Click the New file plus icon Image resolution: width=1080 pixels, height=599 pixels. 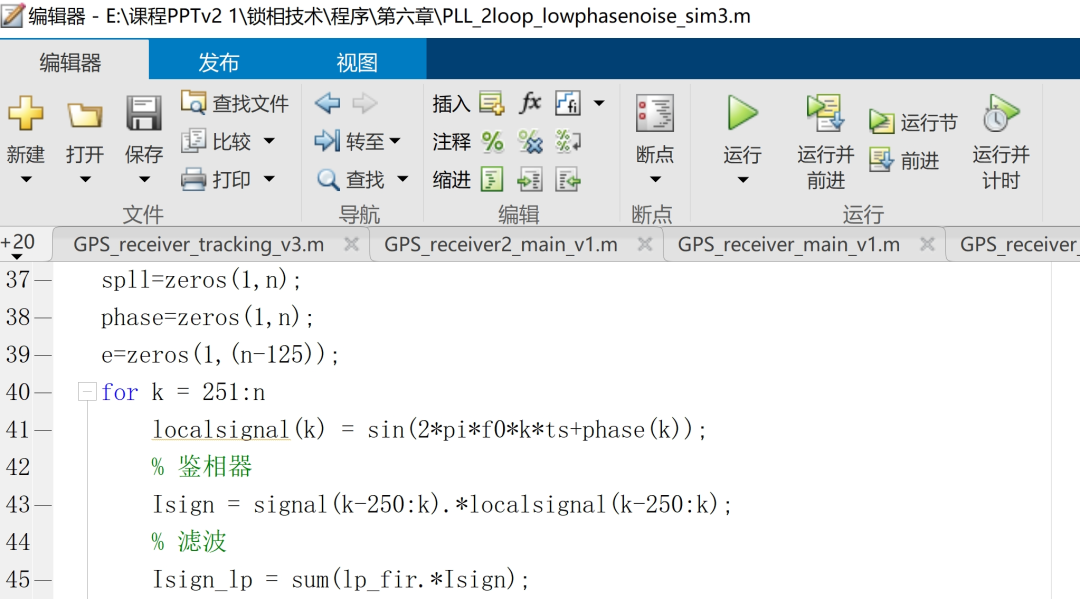(26, 113)
